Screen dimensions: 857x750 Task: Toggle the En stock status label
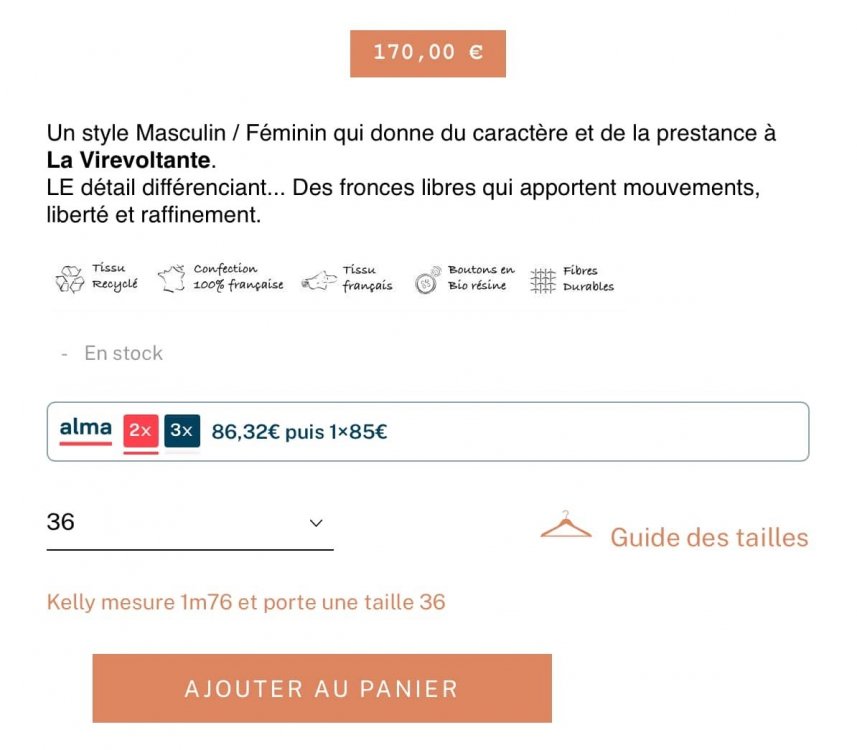[123, 352]
